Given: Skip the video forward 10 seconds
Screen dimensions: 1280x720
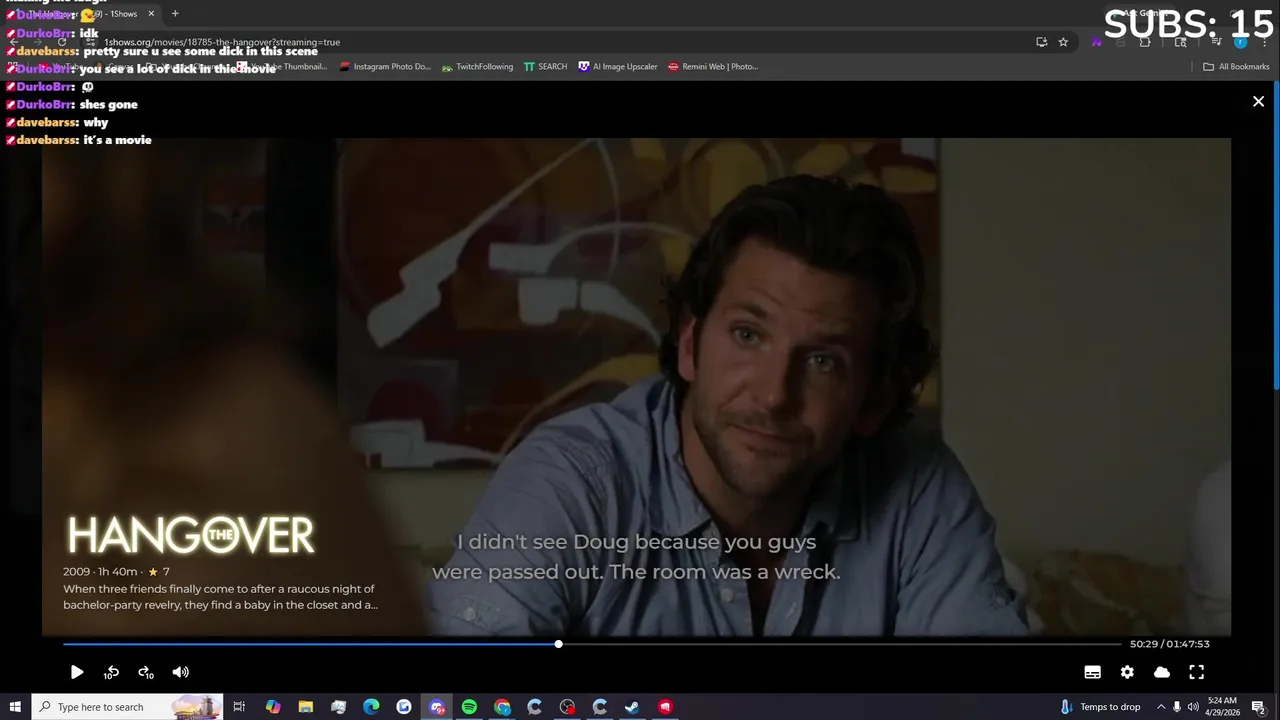Looking at the screenshot, I should click(146, 672).
